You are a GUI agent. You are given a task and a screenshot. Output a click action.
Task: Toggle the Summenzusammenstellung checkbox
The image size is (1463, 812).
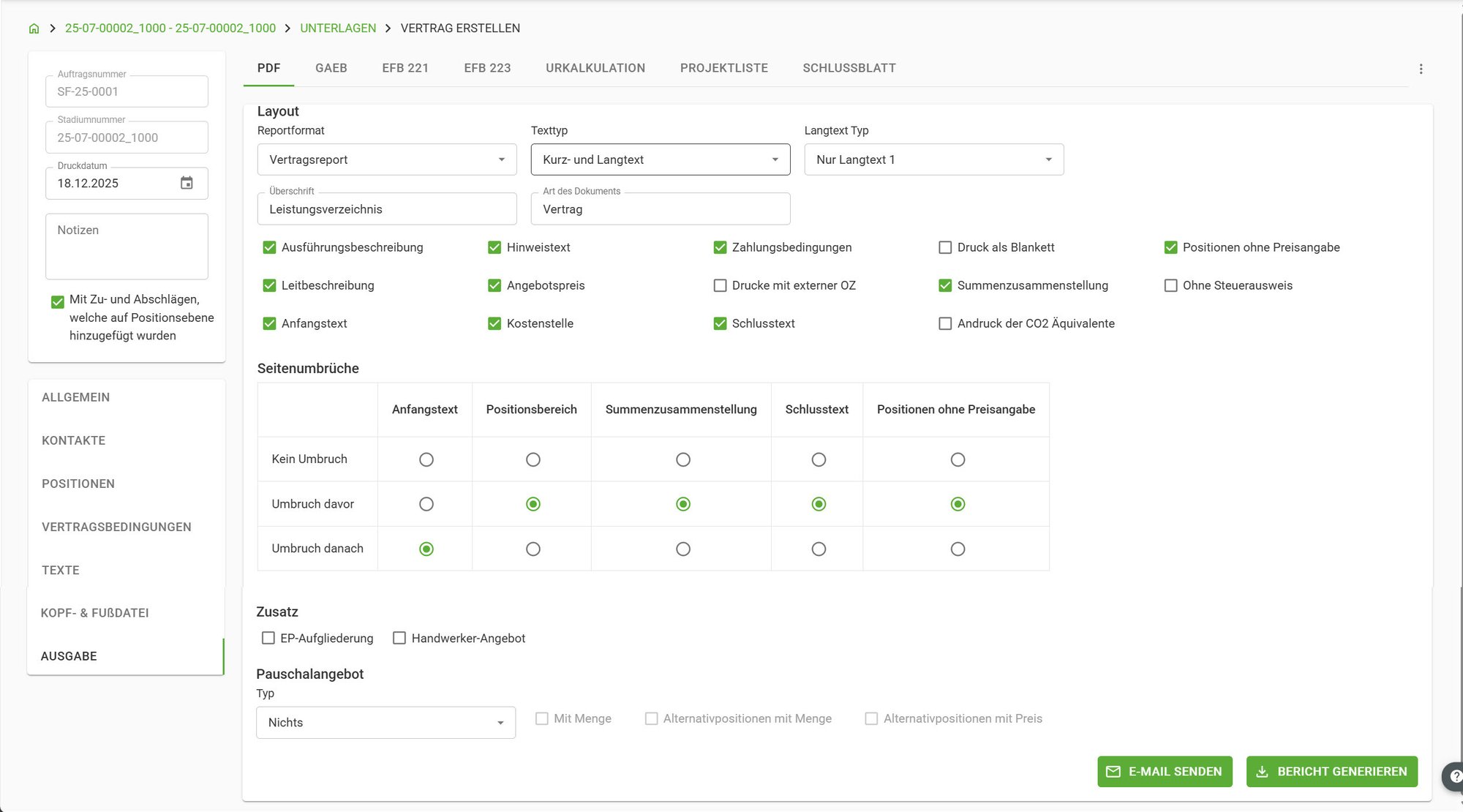(x=945, y=285)
